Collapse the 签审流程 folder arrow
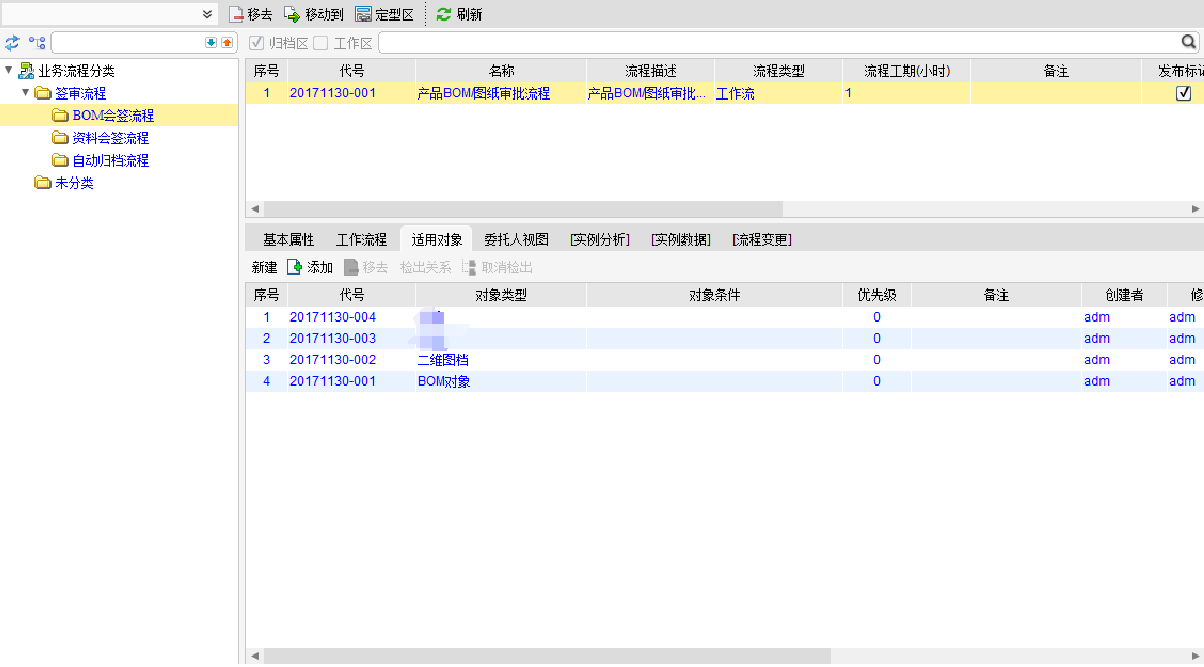 (x=26, y=93)
